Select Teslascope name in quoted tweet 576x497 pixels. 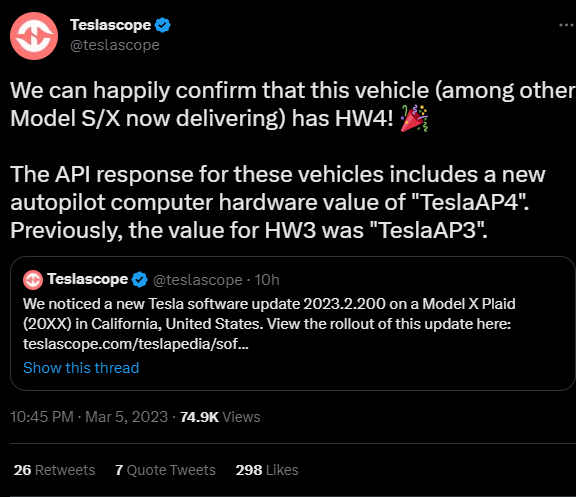point(87,279)
